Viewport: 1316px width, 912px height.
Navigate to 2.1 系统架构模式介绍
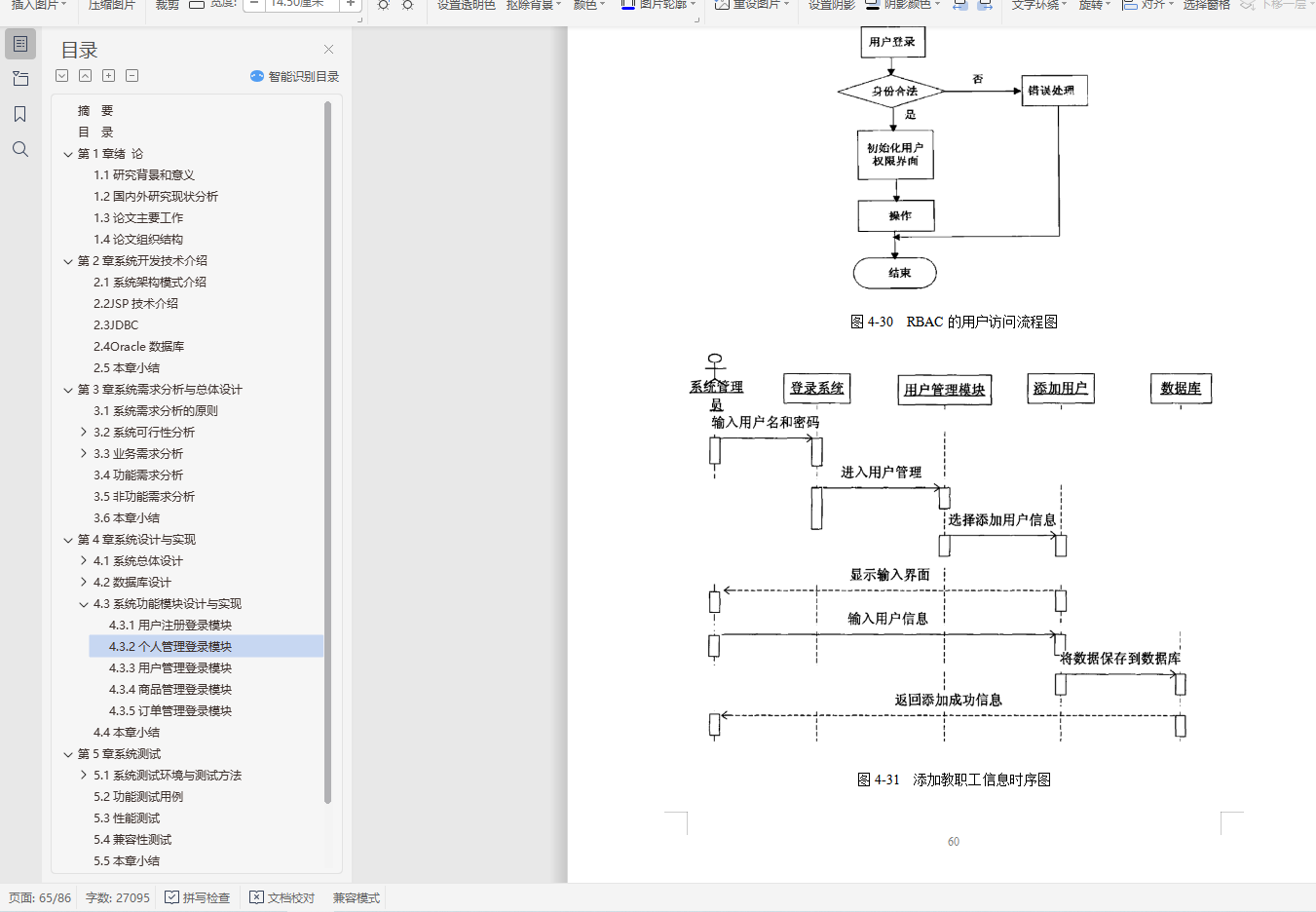click(x=150, y=283)
